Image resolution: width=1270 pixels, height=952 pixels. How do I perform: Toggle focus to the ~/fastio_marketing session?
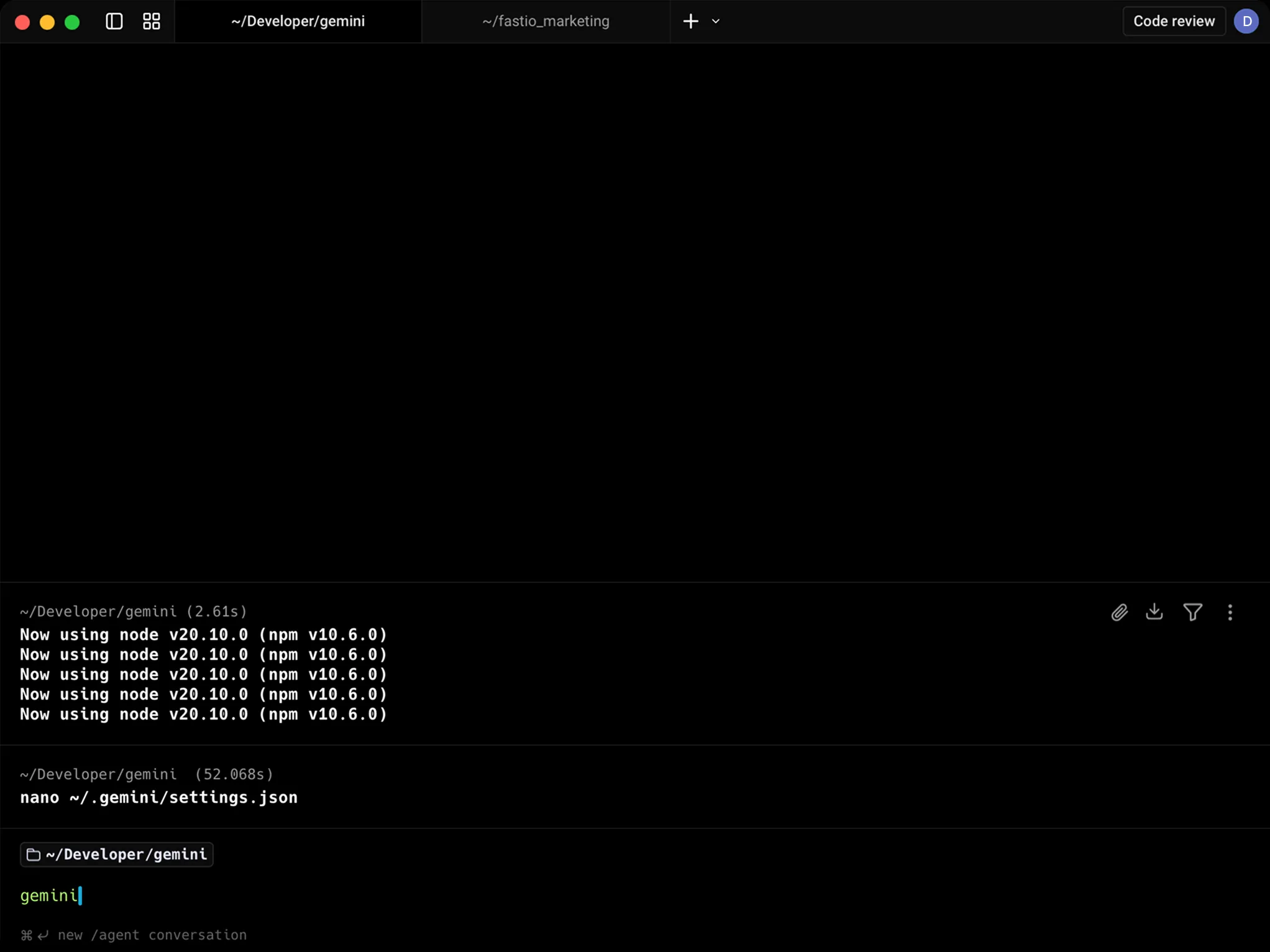point(545,21)
